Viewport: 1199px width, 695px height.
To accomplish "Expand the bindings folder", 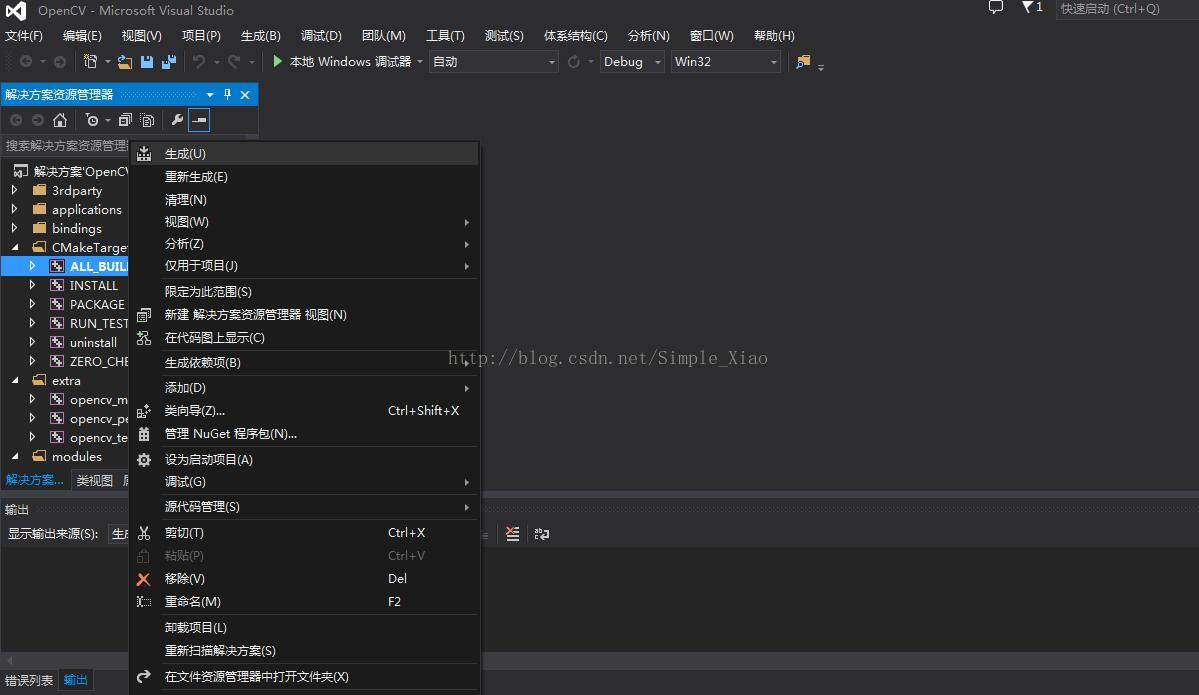I will coord(15,228).
